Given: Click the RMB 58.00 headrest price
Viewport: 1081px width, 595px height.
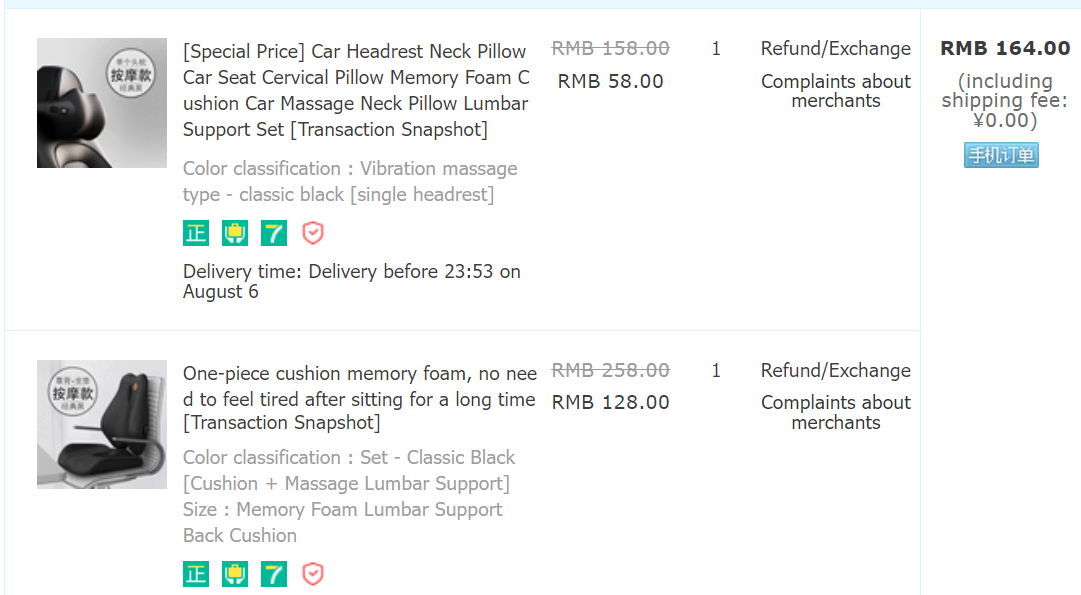Looking at the screenshot, I should click(x=610, y=81).
